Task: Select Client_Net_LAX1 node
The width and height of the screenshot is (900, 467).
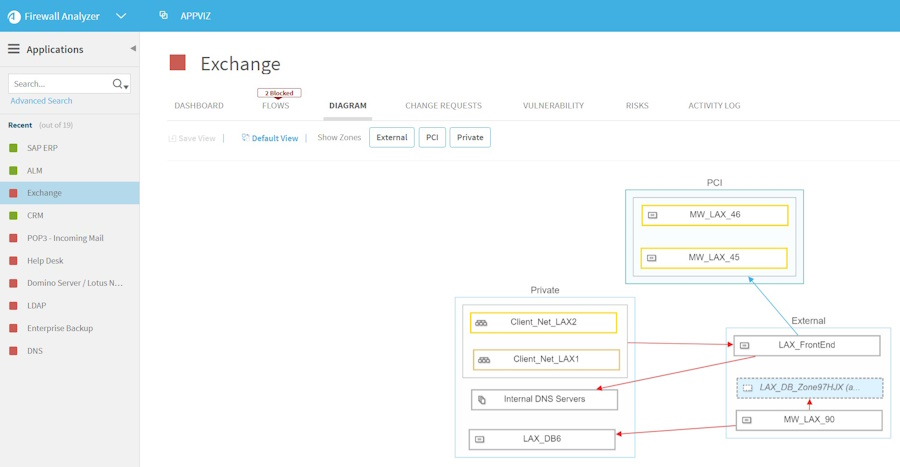Action: 546,360
